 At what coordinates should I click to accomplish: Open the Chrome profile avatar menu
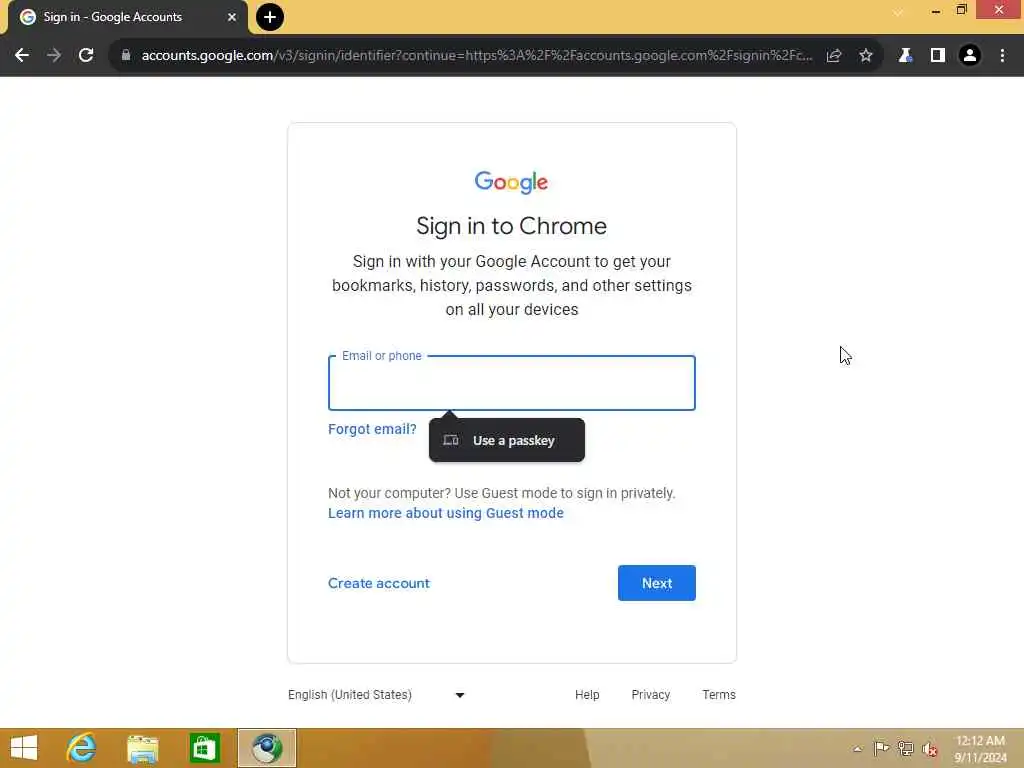[970, 56]
